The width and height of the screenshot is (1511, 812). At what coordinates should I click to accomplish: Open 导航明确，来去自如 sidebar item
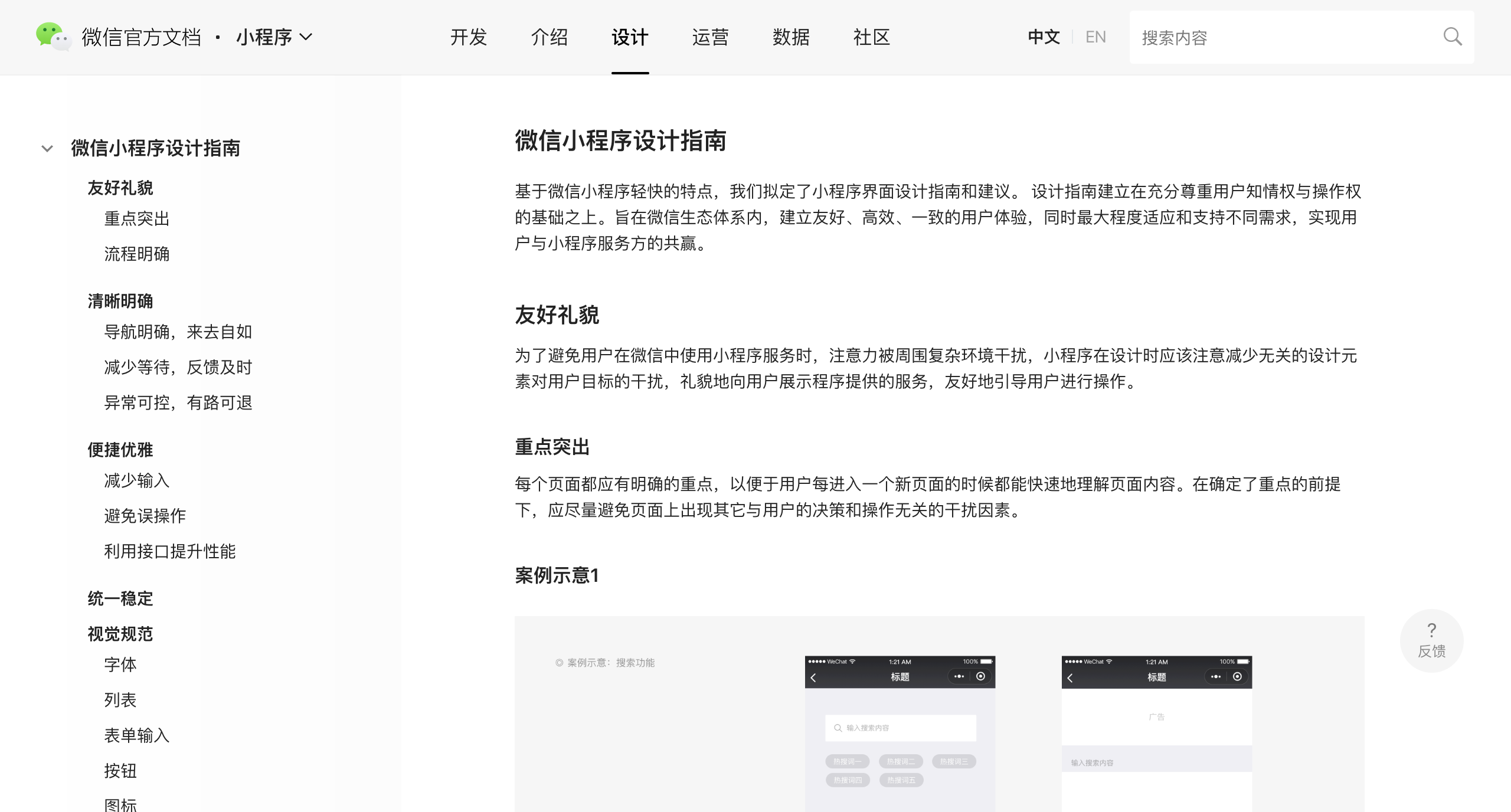178,332
